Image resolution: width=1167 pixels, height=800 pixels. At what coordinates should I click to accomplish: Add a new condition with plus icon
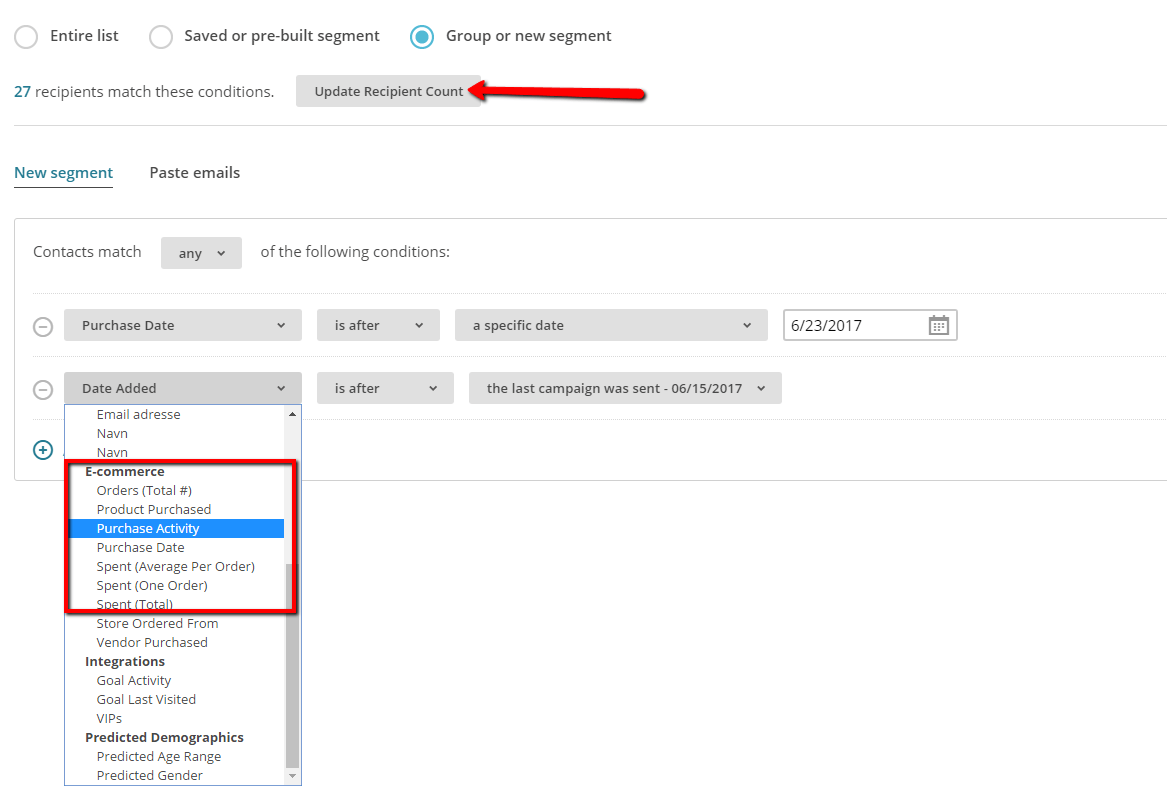tap(43, 449)
